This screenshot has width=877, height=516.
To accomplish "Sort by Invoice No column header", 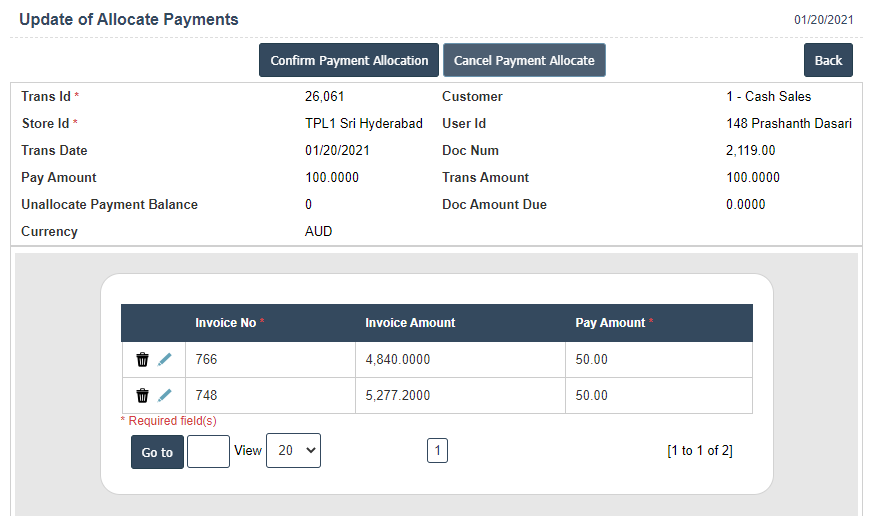I will (226, 323).
